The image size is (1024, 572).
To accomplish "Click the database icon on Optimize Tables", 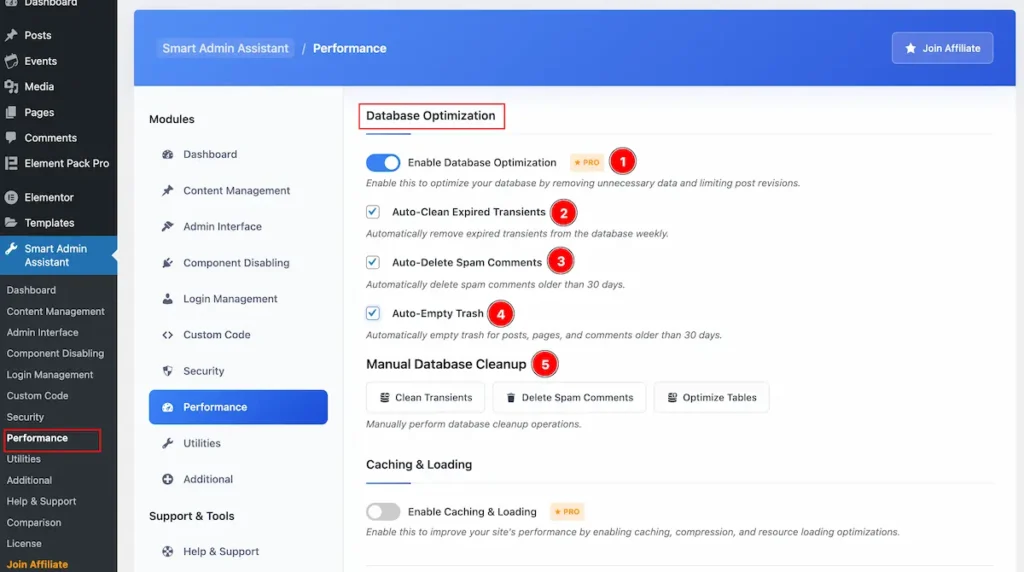I will click(x=672, y=398).
